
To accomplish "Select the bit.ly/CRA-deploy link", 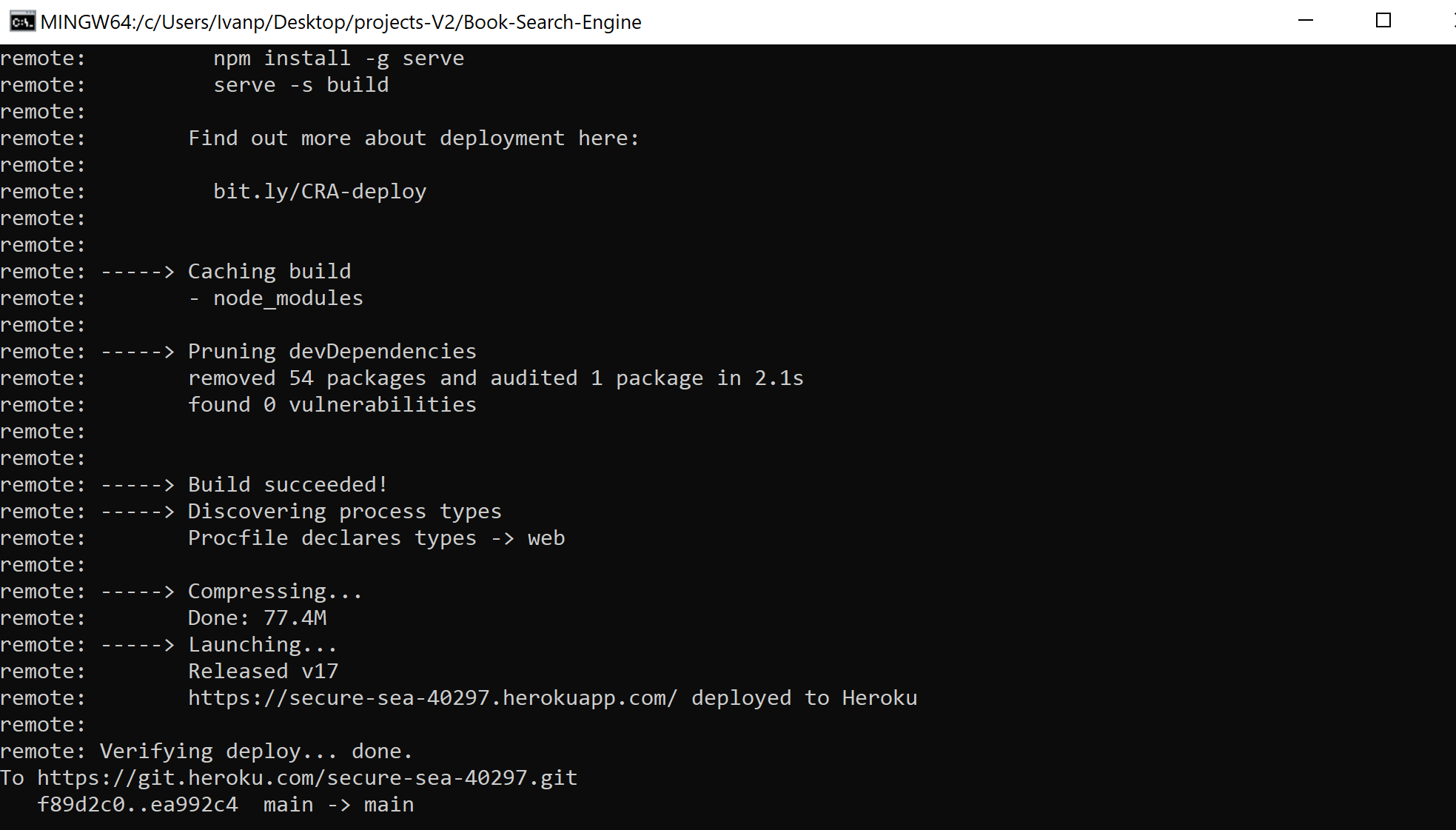I will pyautogui.click(x=320, y=191).
